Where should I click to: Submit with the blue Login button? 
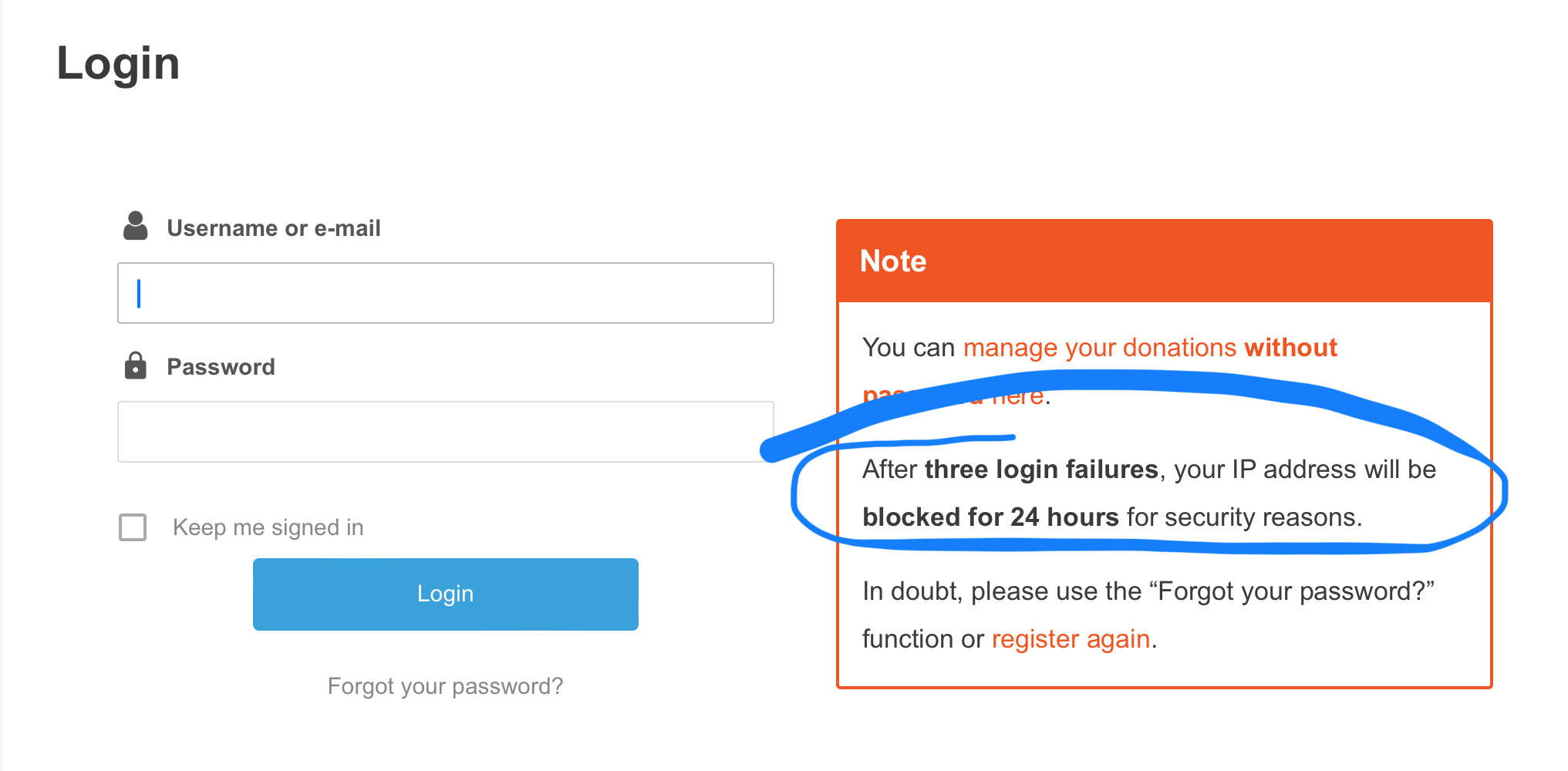446,594
